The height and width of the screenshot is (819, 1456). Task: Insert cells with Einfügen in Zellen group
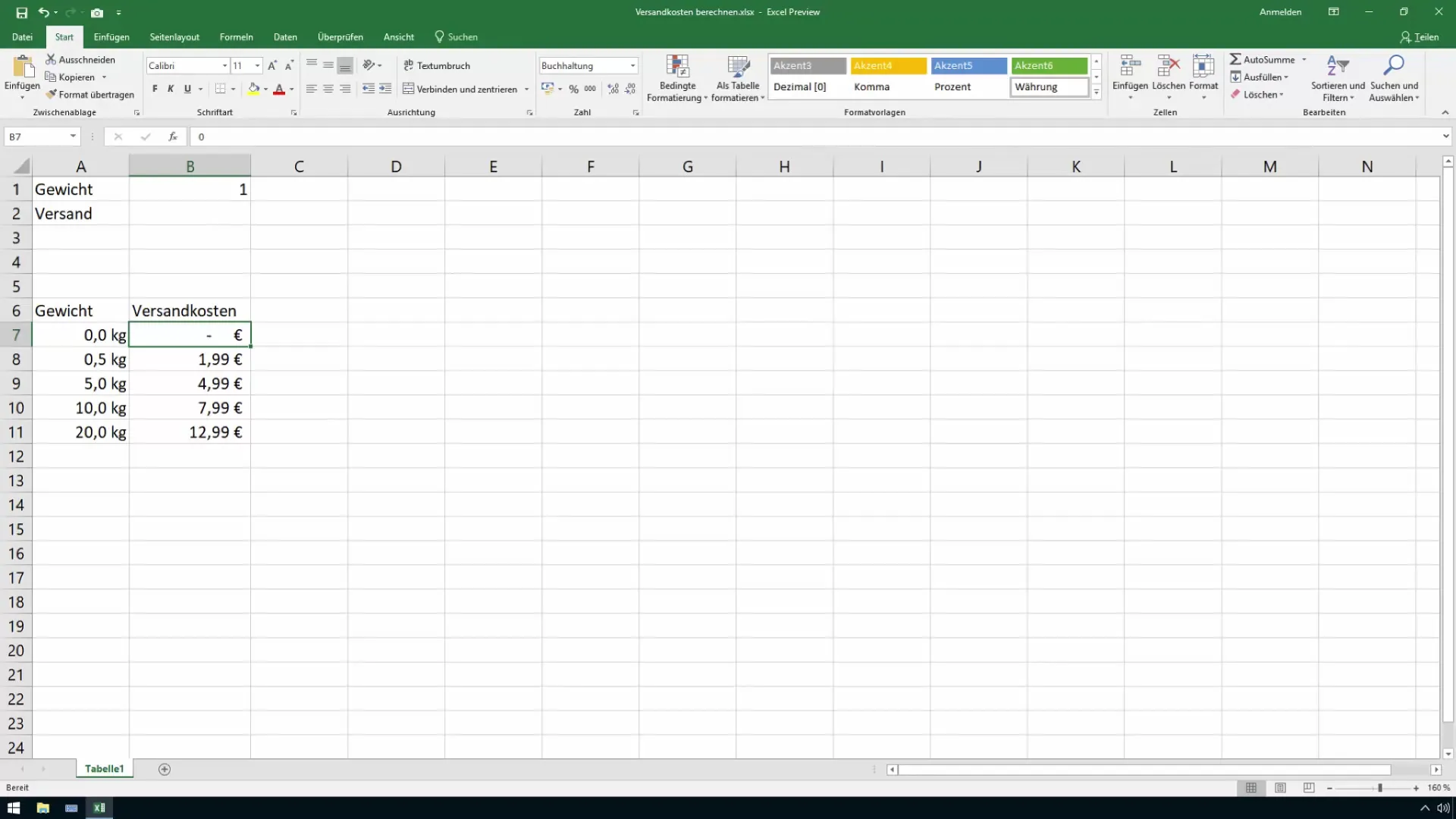(1130, 77)
